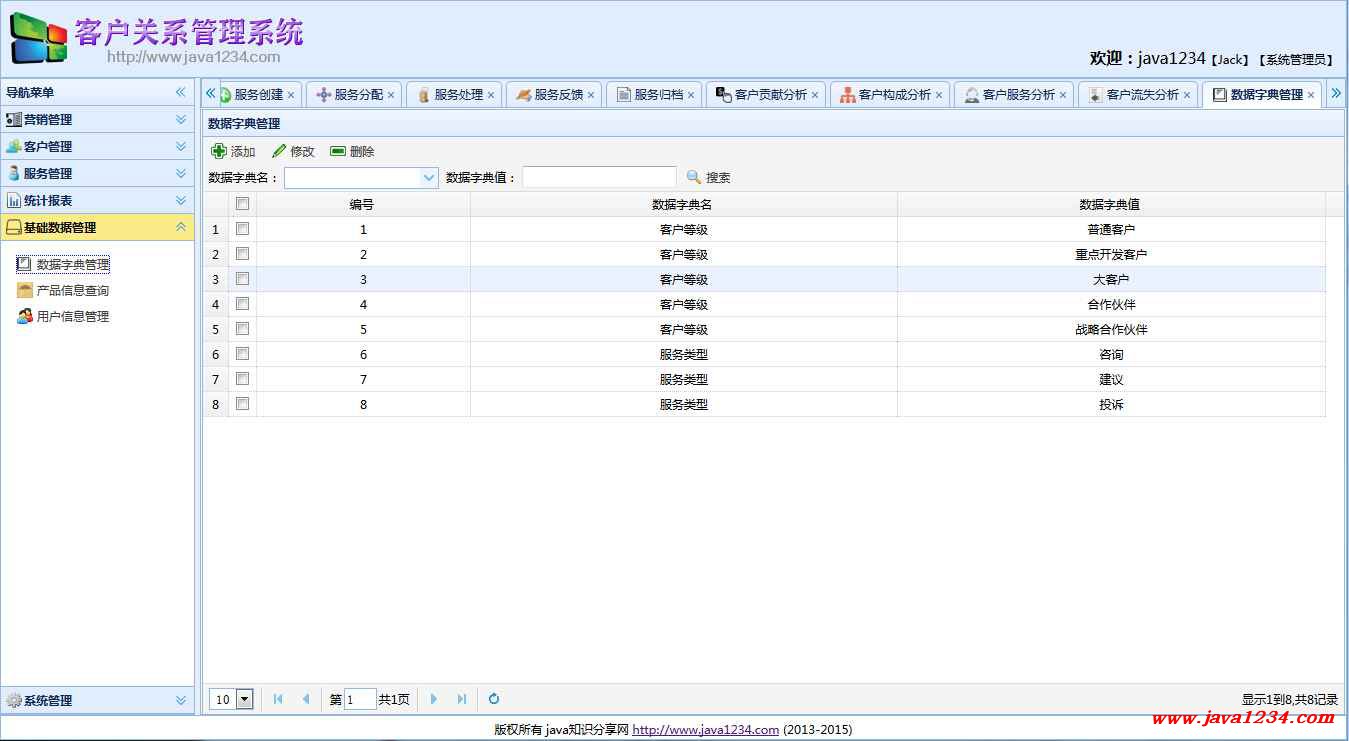
Task: Click the page number input field
Action: point(360,699)
